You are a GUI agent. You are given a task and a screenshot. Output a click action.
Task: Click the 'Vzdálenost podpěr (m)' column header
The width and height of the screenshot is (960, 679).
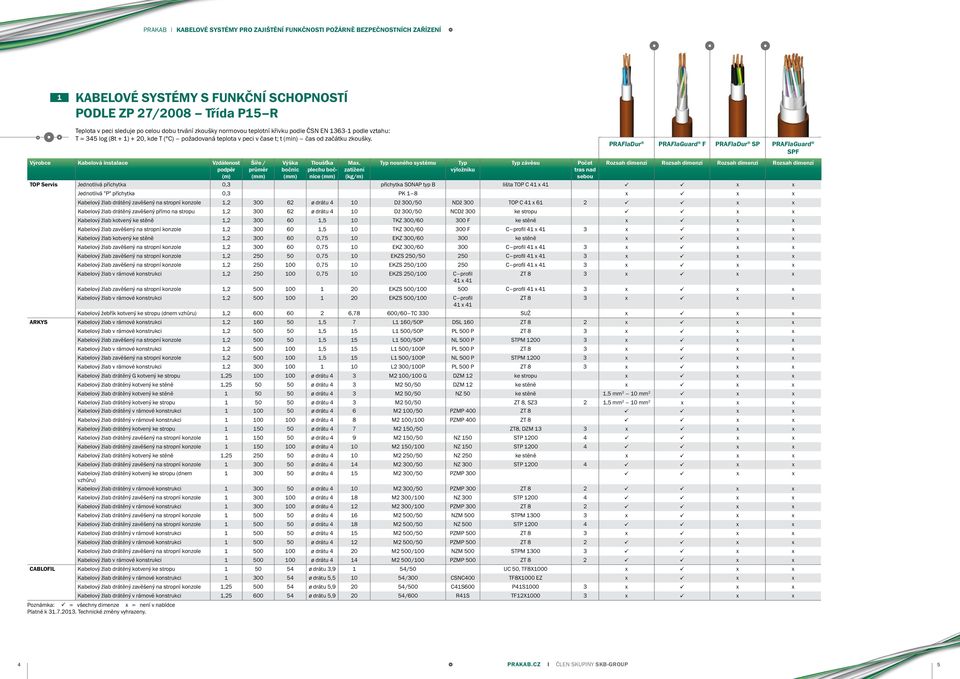[x=226, y=170]
